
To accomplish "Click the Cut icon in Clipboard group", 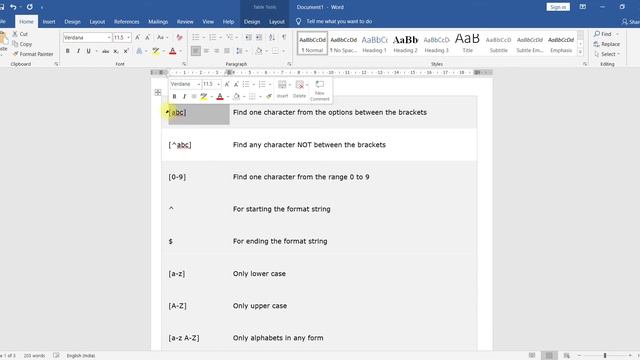I will tap(15, 34).
